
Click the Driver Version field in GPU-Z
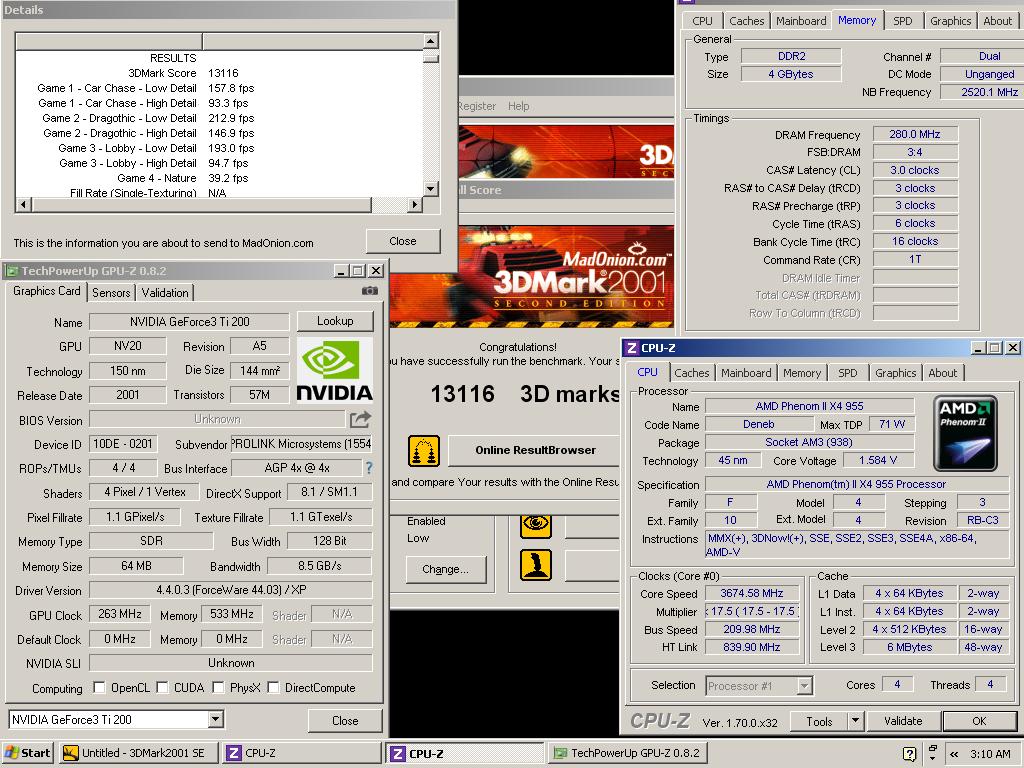coord(231,590)
